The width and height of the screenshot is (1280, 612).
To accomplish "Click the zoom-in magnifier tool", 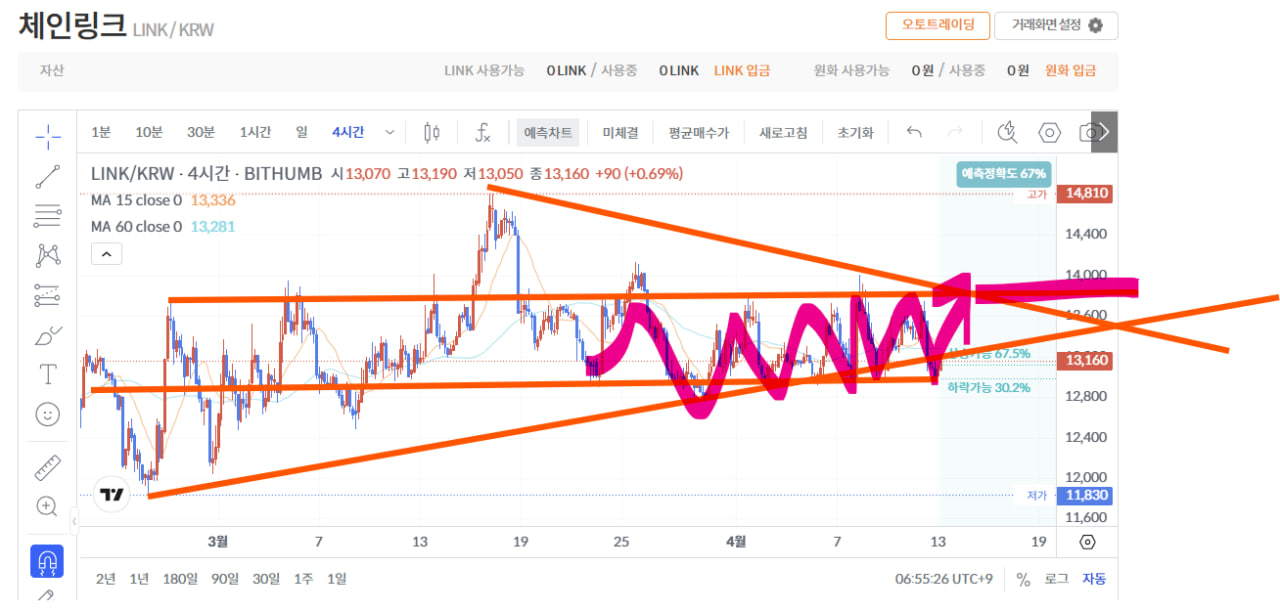I will 47,506.
